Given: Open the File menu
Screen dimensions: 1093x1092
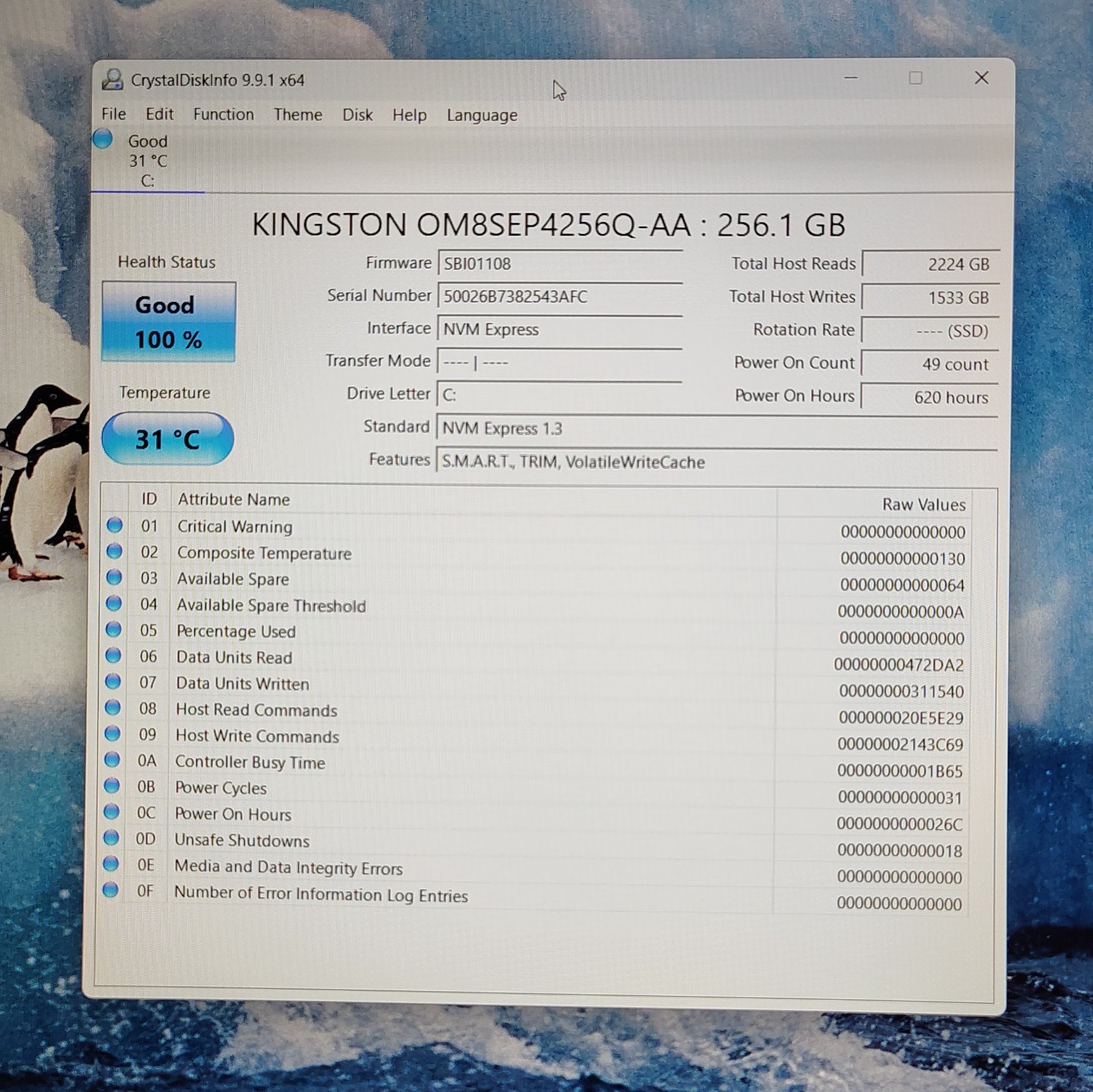Looking at the screenshot, I should pos(113,114).
